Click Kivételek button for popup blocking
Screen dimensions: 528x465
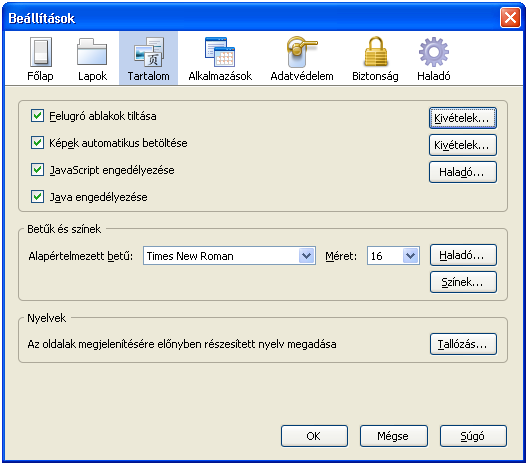pyautogui.click(x=463, y=118)
